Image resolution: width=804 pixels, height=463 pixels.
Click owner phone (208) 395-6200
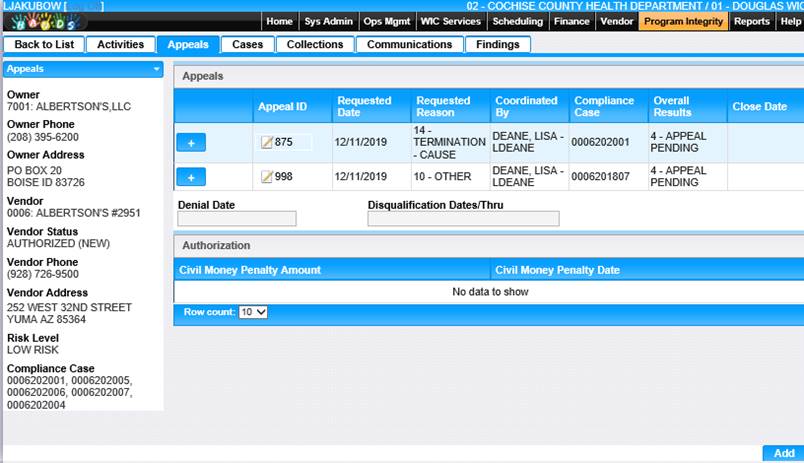click(43, 137)
